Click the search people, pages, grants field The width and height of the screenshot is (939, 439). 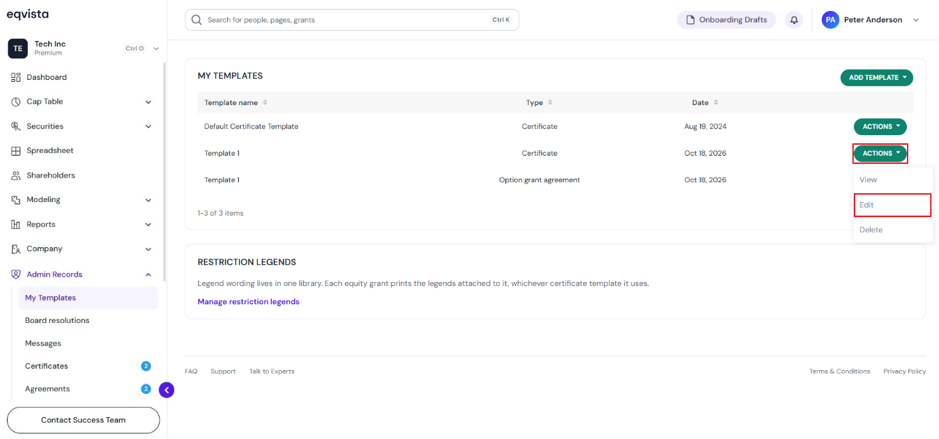[x=352, y=20]
